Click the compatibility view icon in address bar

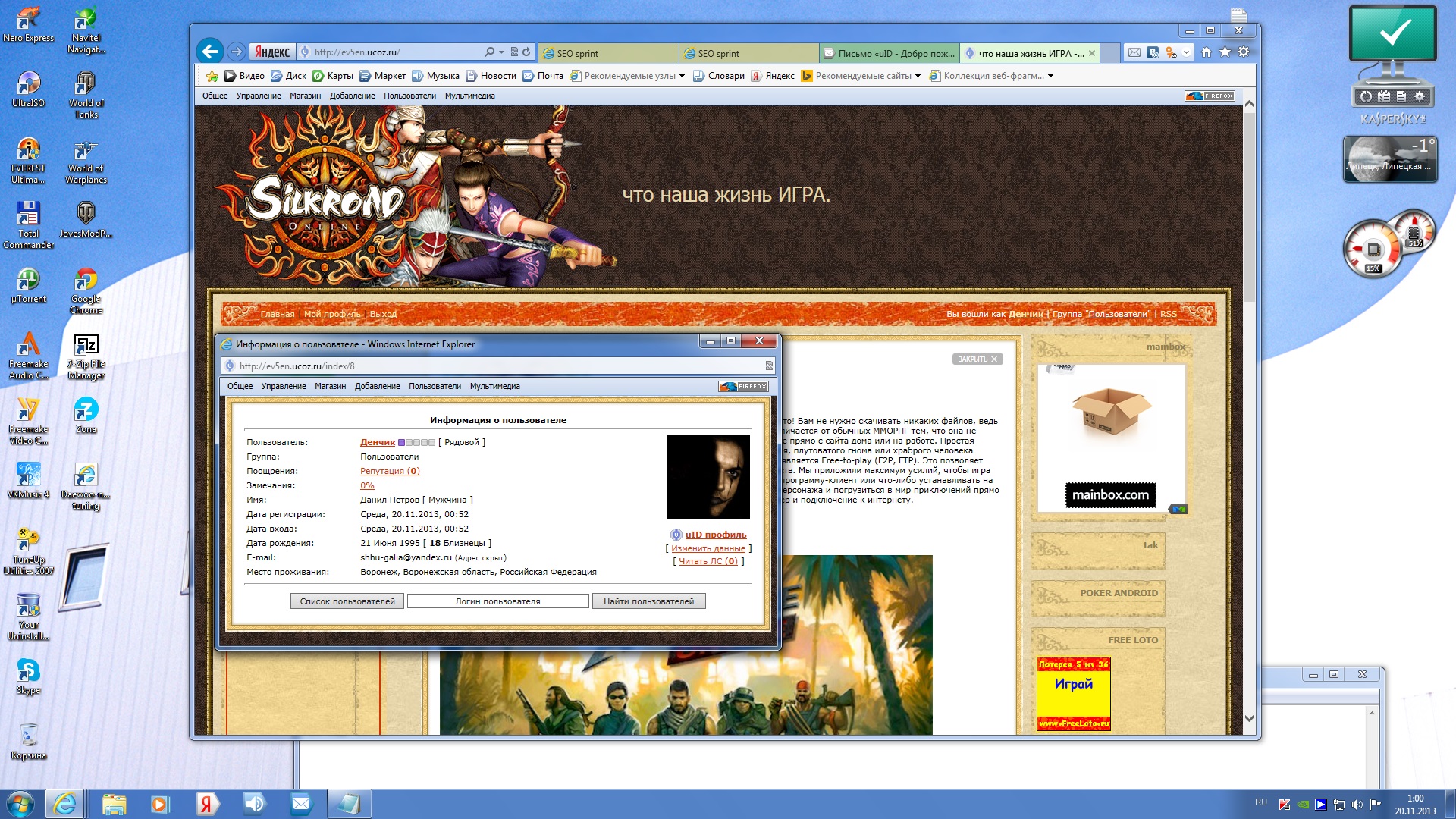coord(514,52)
